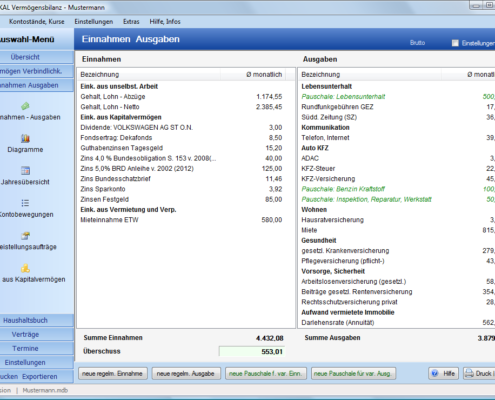Click the Überschuss value field 553,01

point(252,352)
